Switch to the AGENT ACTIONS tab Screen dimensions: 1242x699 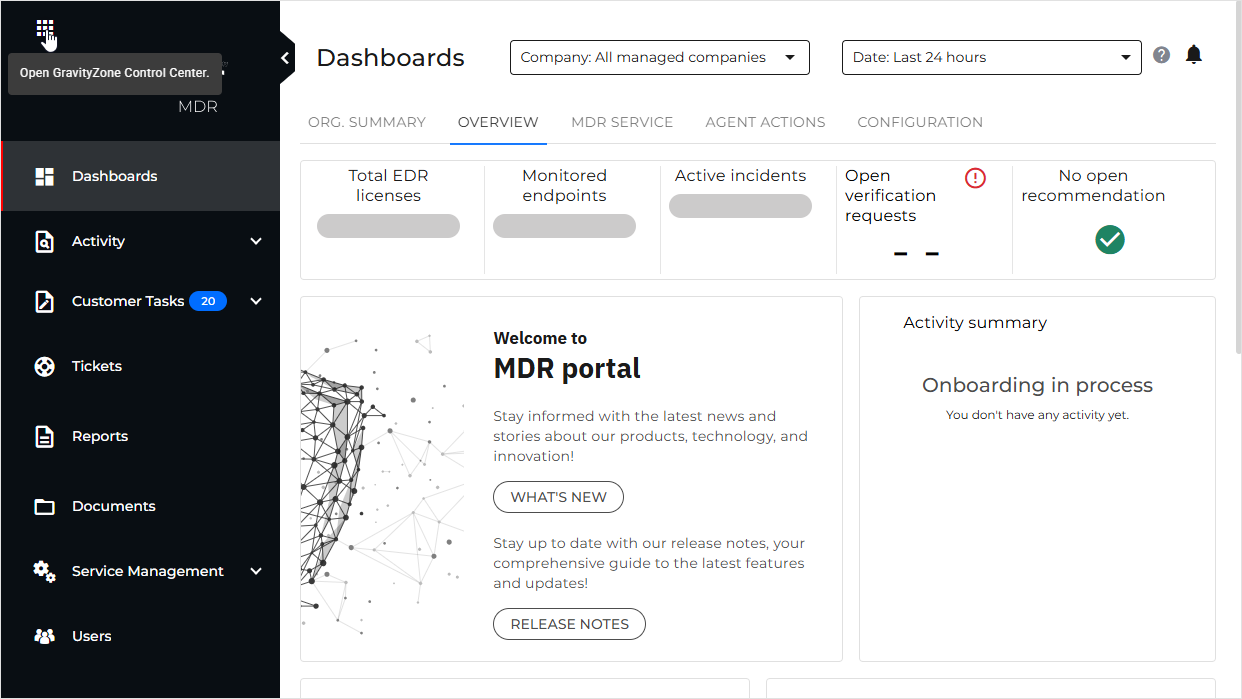(x=765, y=123)
